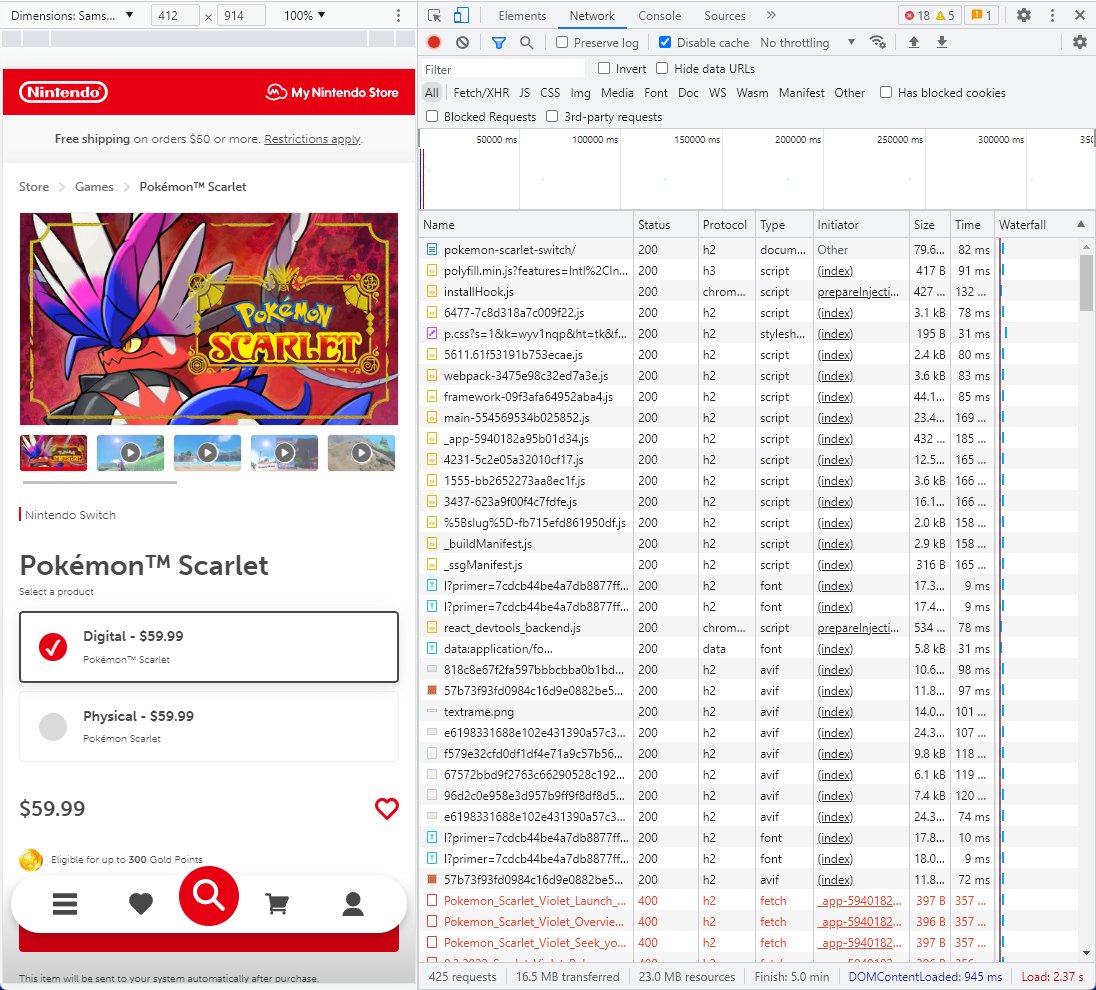
Task: Add Pokémon Scarlet to wish list heart
Action: point(387,809)
